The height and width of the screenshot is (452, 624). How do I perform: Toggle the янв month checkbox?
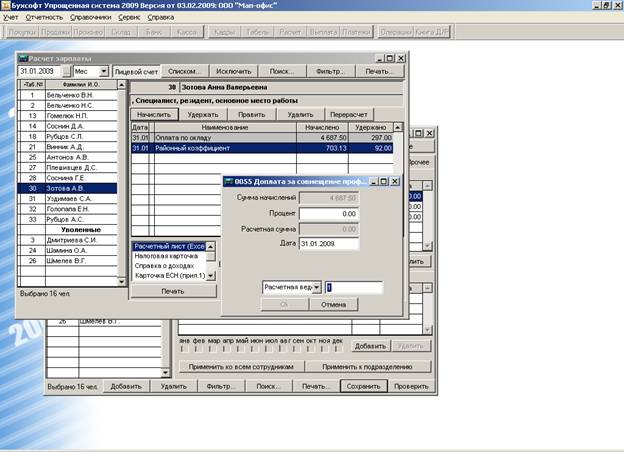point(185,350)
